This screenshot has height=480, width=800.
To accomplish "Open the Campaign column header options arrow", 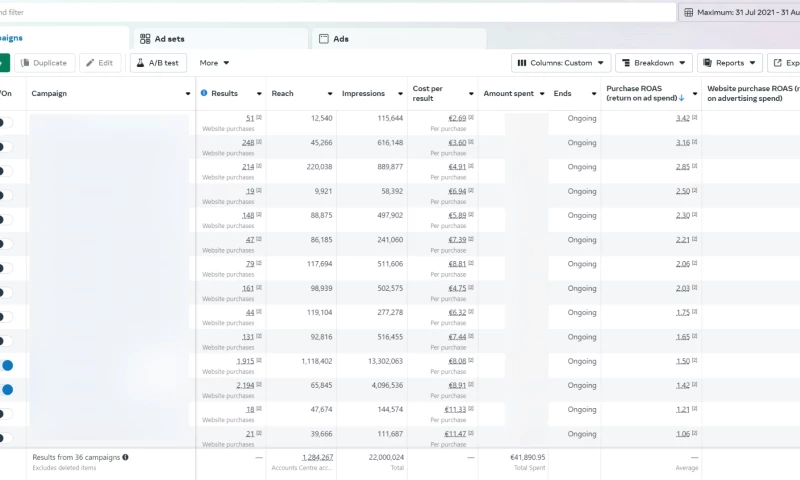I will pyautogui.click(x=188, y=94).
